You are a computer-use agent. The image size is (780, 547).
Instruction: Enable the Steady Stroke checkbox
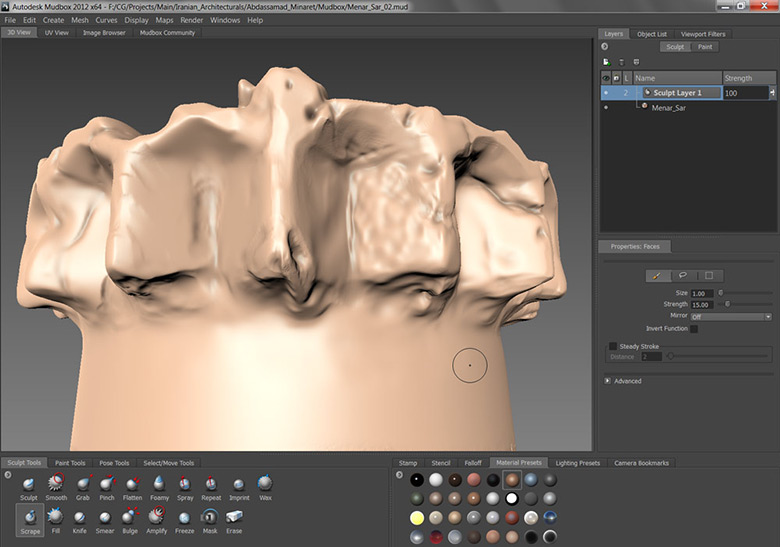[613, 346]
